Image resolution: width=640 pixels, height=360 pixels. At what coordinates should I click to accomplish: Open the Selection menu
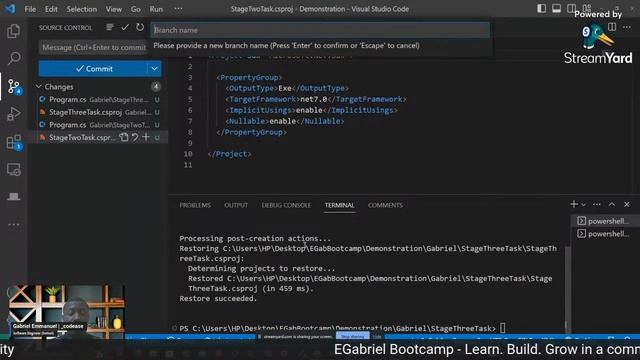click(x=82, y=9)
